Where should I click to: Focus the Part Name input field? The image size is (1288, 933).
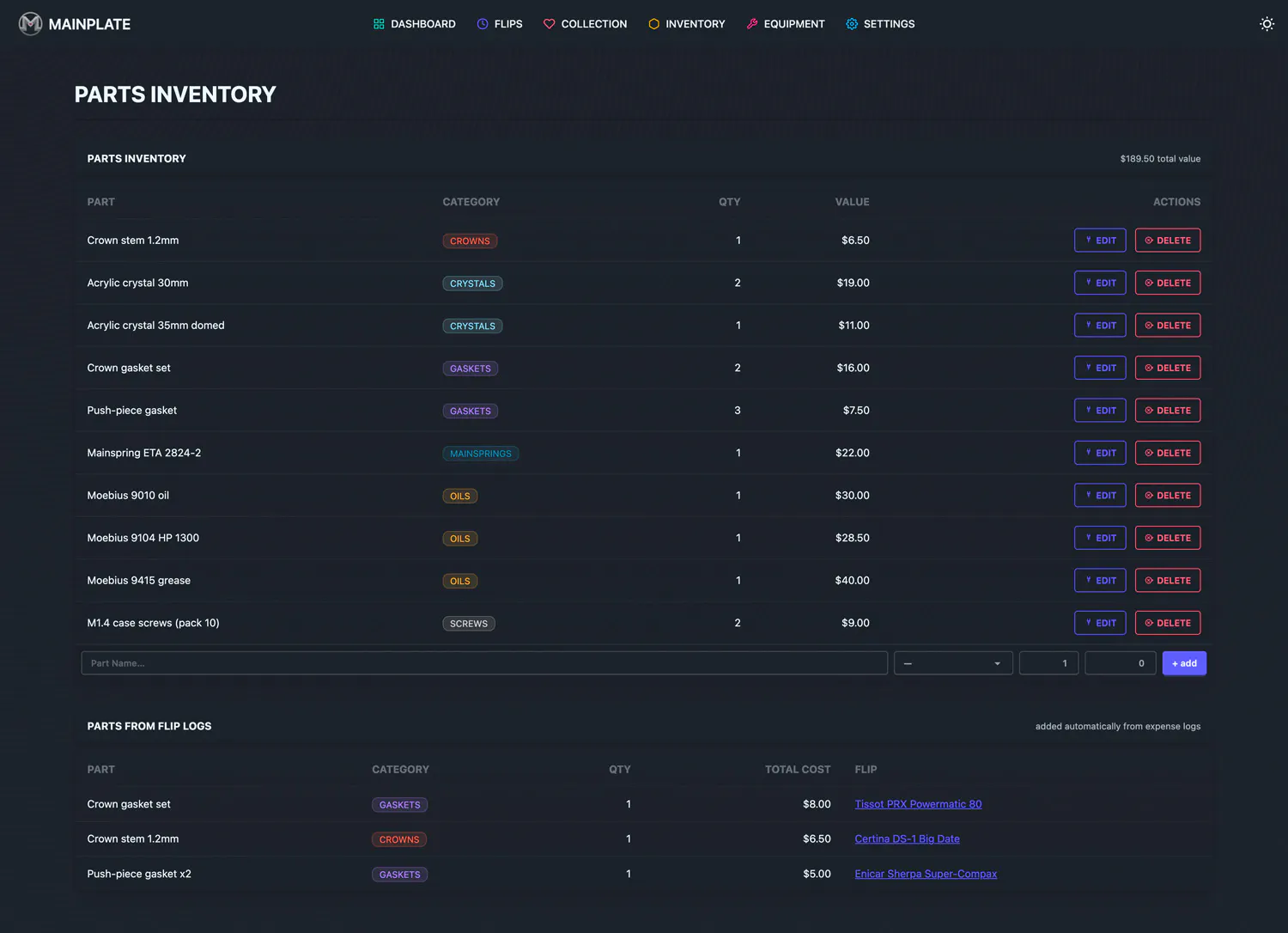(x=484, y=663)
